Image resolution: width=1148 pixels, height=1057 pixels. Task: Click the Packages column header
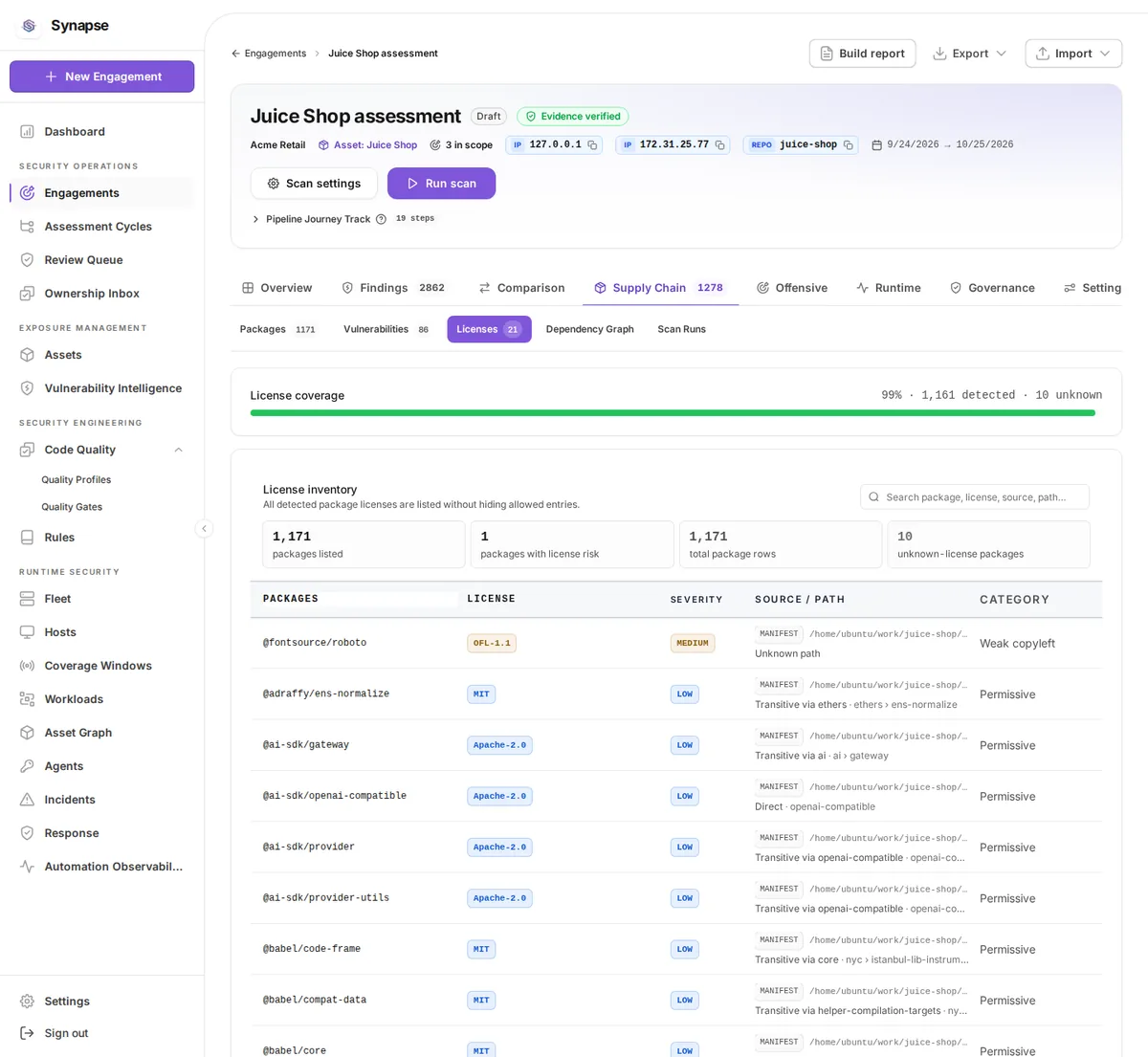click(x=291, y=599)
